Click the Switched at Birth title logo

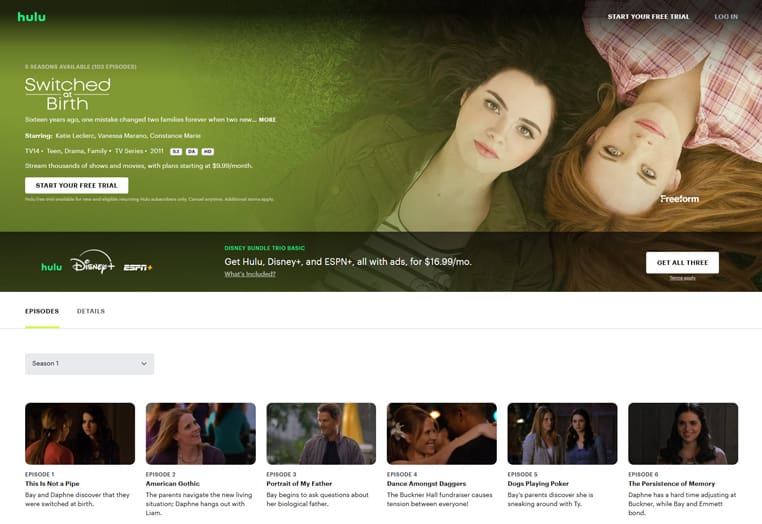(x=68, y=94)
